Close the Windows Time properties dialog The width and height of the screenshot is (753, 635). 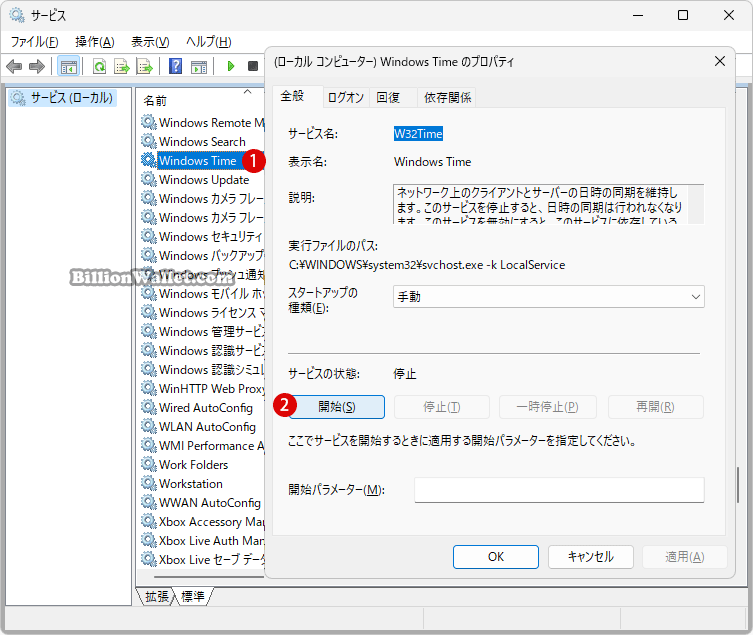click(719, 61)
